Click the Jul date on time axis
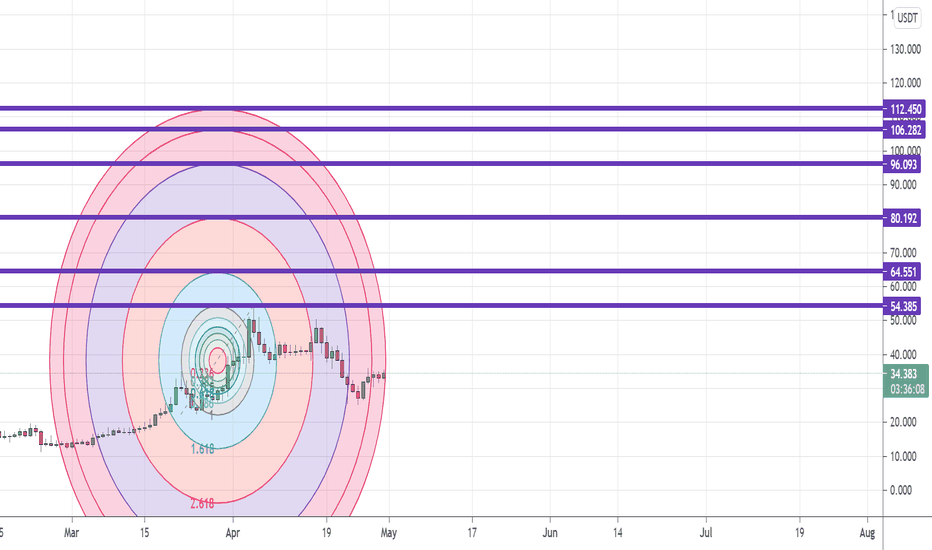This screenshot has height=550, width=932. point(706,533)
